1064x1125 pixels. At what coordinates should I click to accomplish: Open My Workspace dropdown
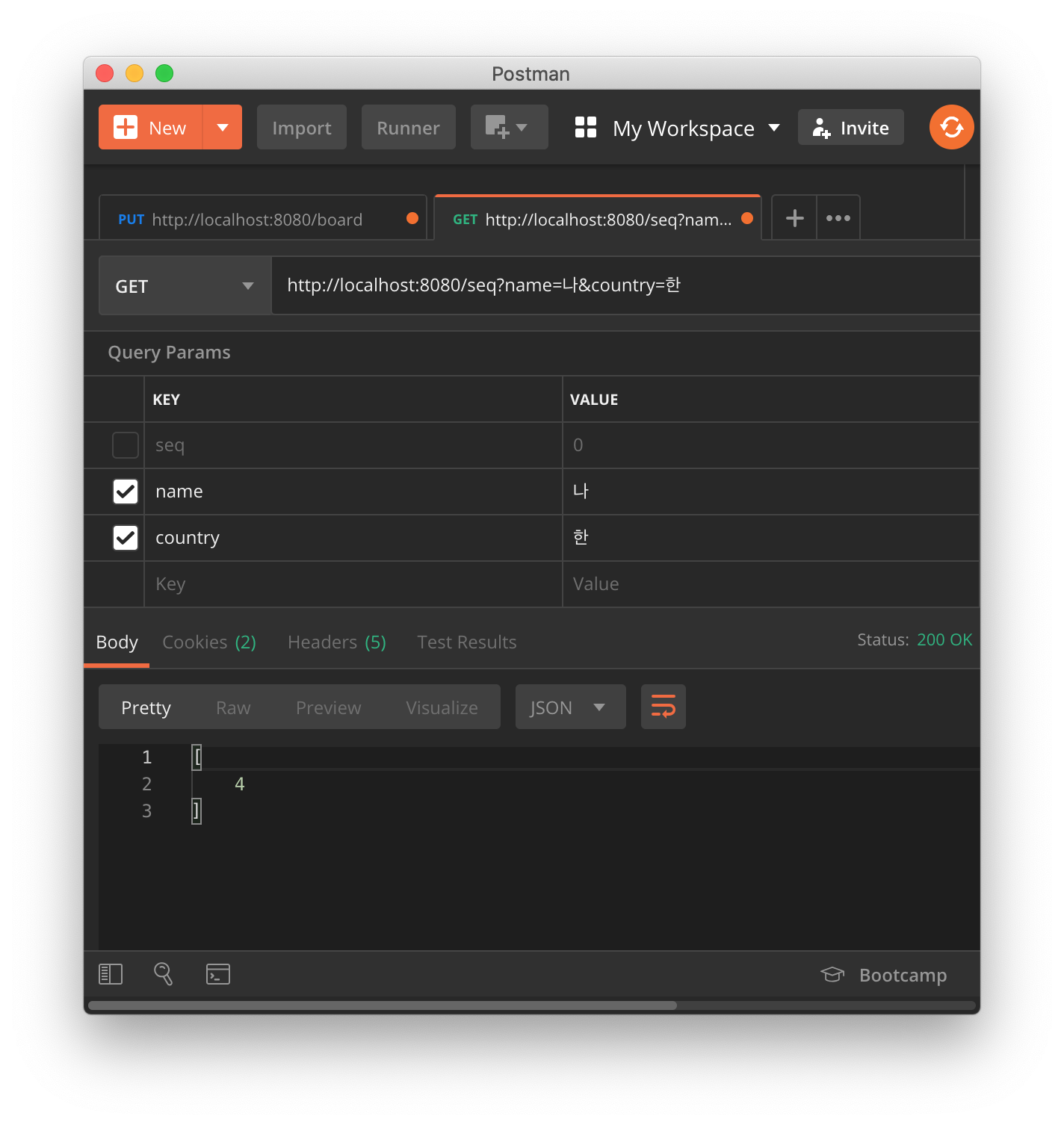pos(696,128)
